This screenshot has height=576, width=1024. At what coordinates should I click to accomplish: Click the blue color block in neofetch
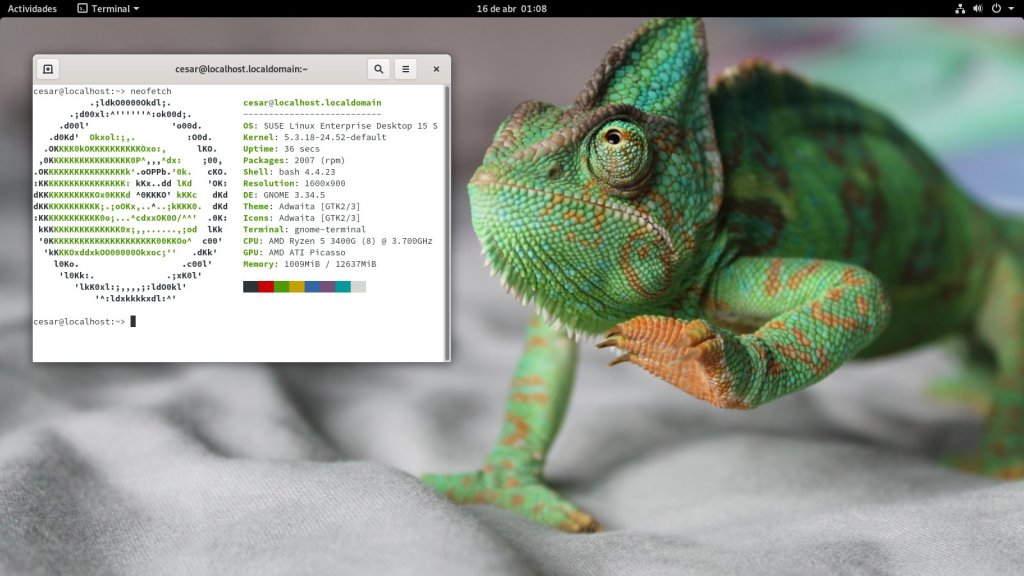pyautogui.click(x=312, y=287)
